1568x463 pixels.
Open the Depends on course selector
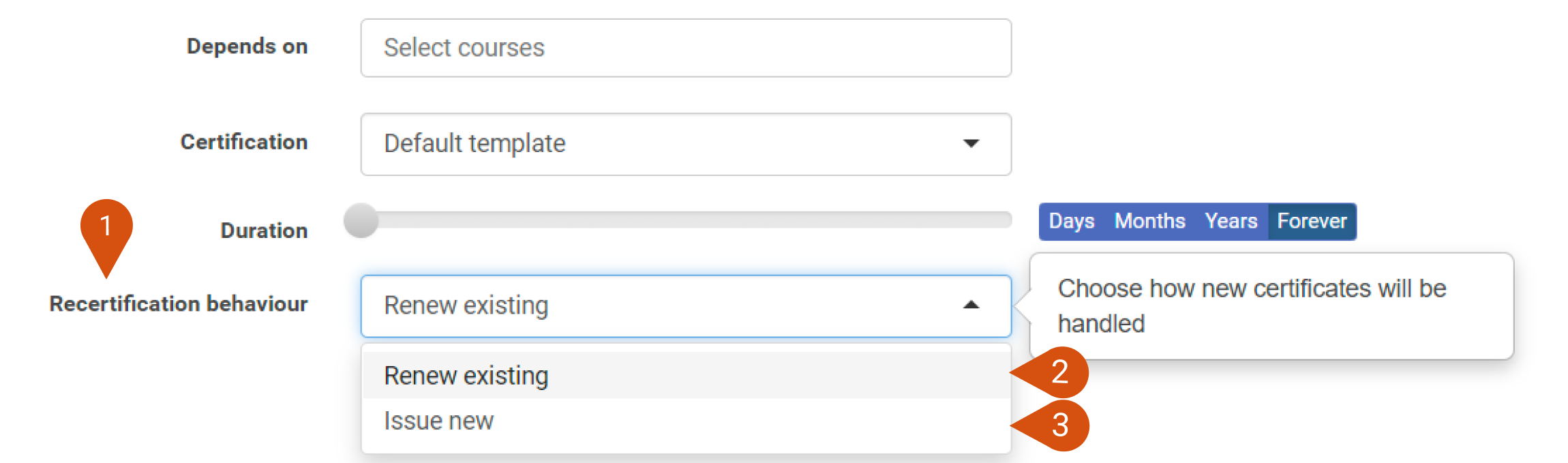pos(686,48)
